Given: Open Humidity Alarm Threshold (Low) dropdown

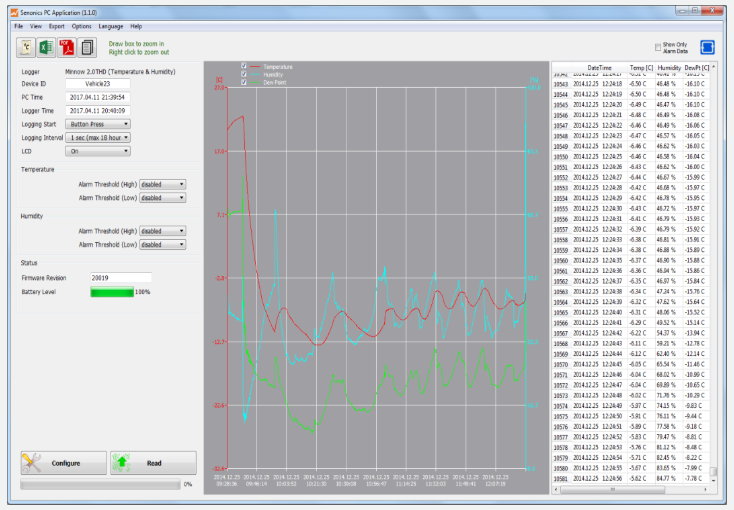Looking at the screenshot, I should point(162,244).
